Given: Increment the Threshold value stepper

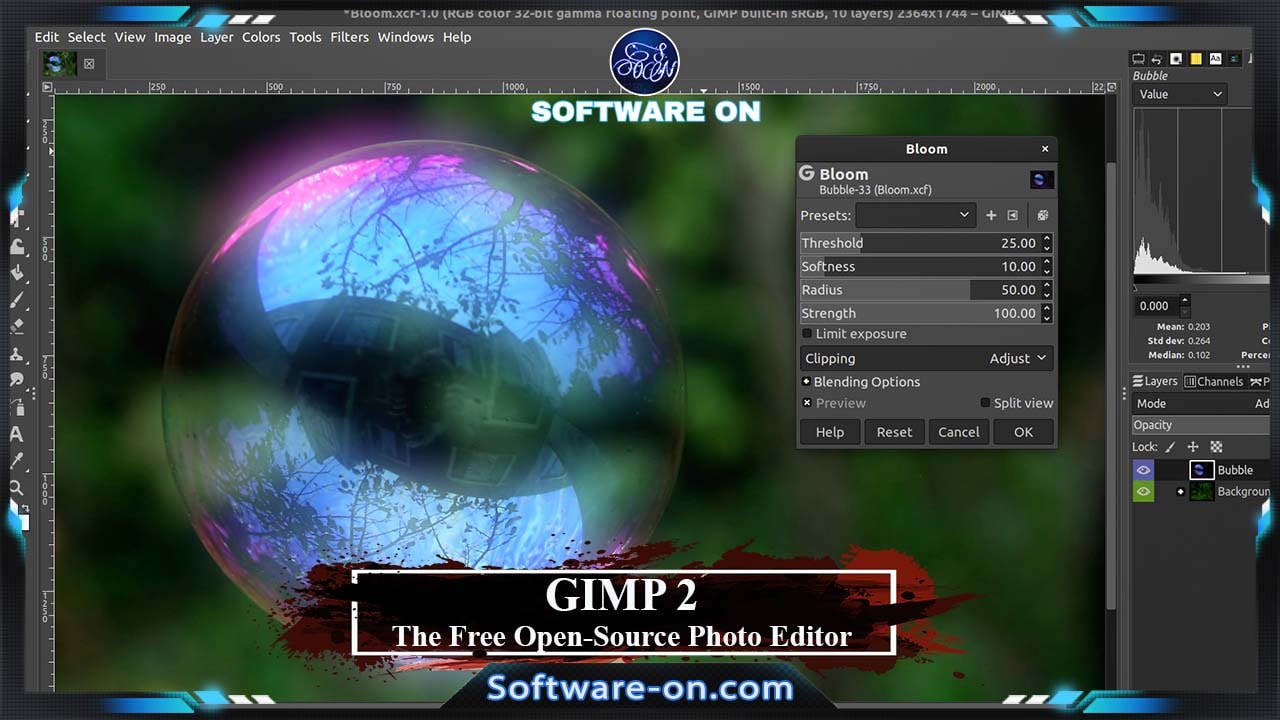Looking at the screenshot, I should [1047, 238].
